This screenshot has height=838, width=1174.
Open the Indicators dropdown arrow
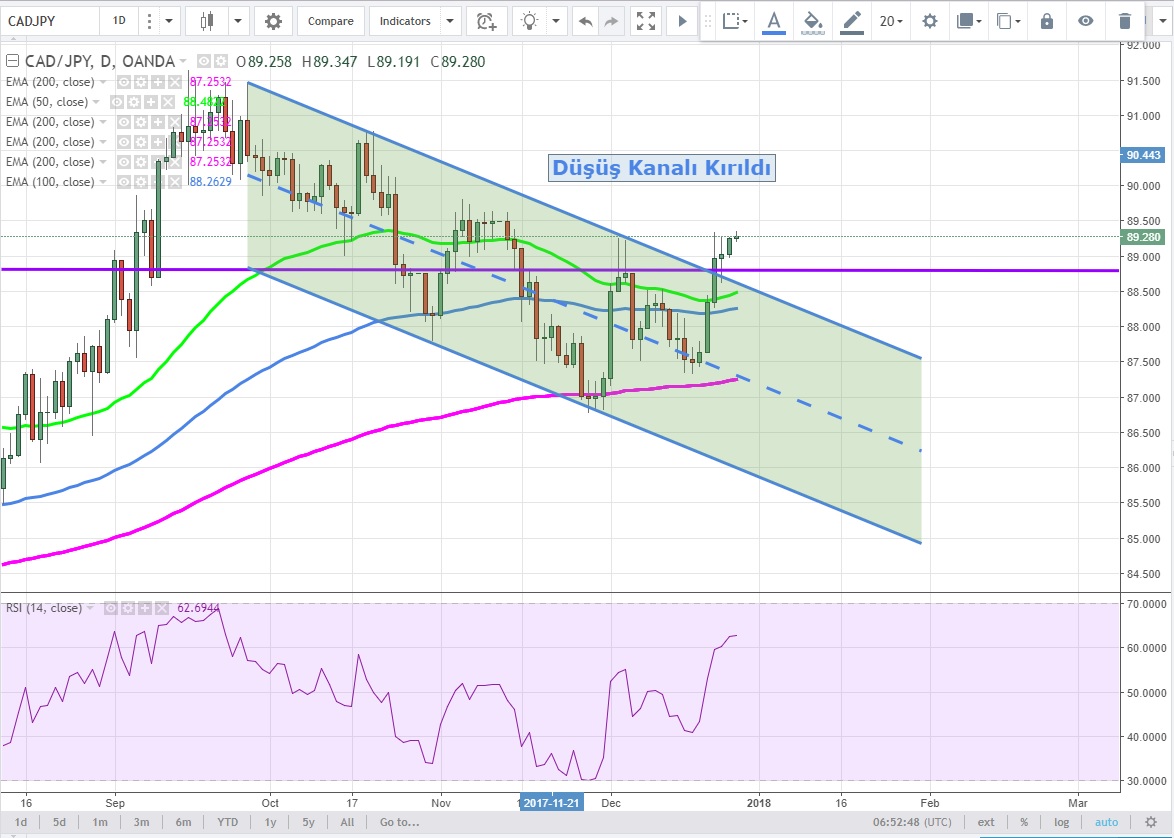[449, 21]
